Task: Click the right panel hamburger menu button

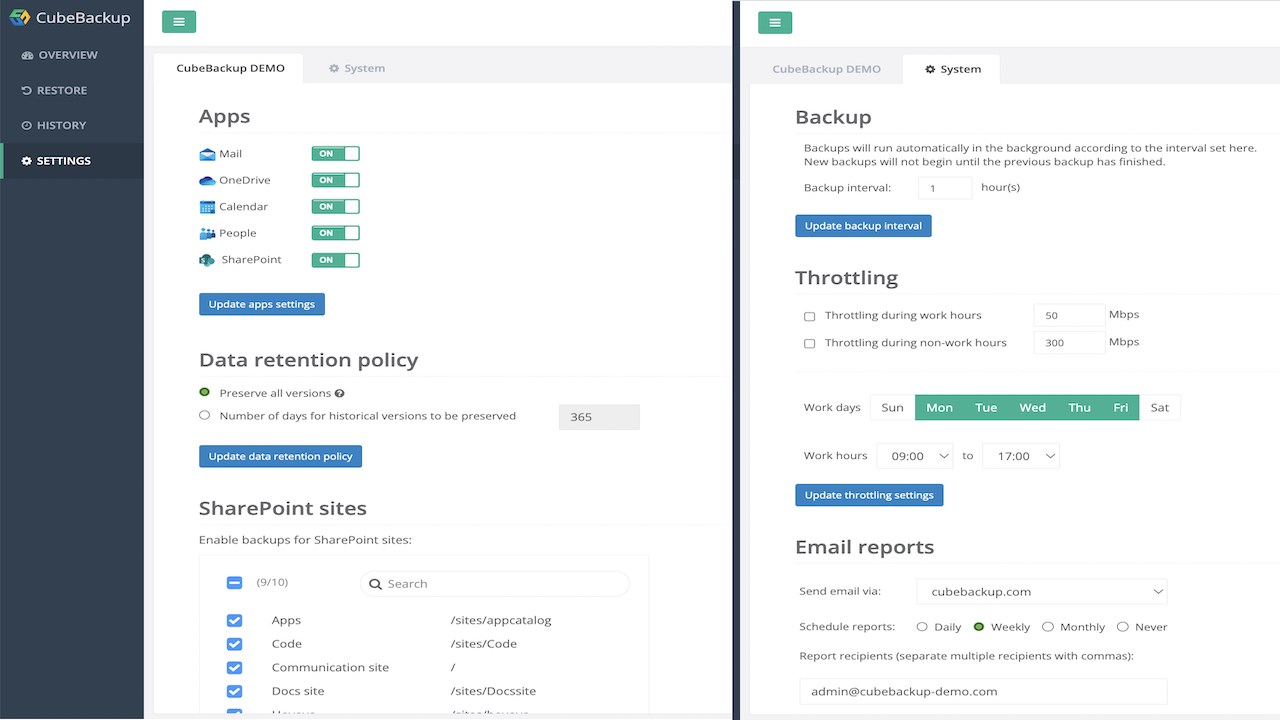Action: pyautogui.click(x=775, y=22)
